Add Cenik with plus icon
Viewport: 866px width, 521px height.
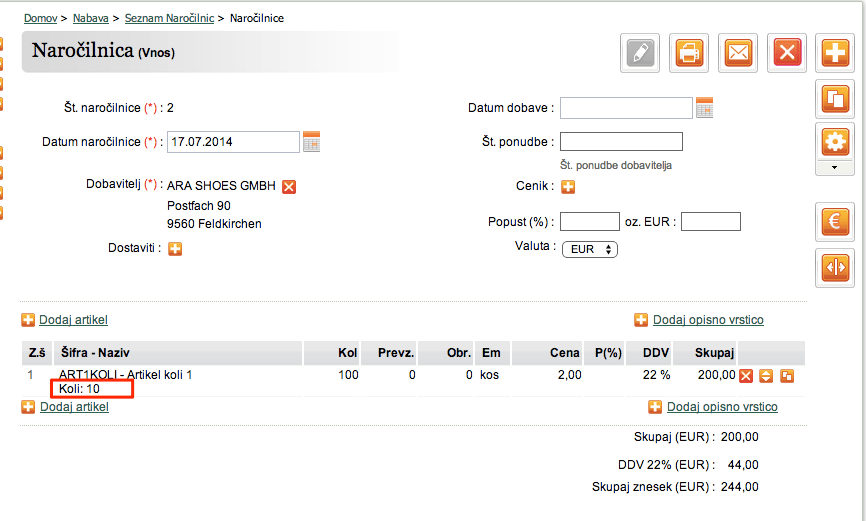(x=568, y=187)
